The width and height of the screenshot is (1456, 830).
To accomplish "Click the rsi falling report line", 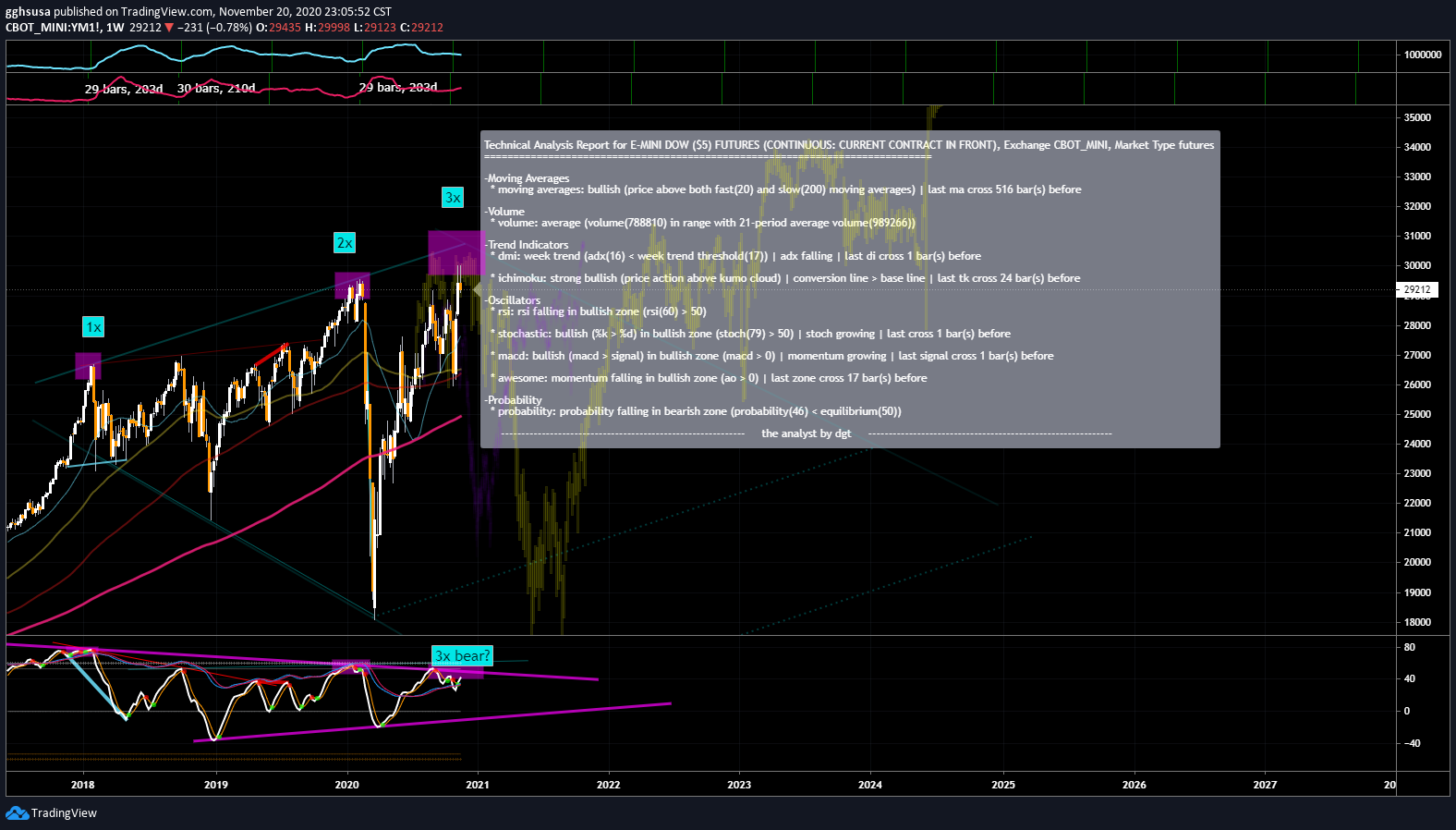I will point(598,311).
